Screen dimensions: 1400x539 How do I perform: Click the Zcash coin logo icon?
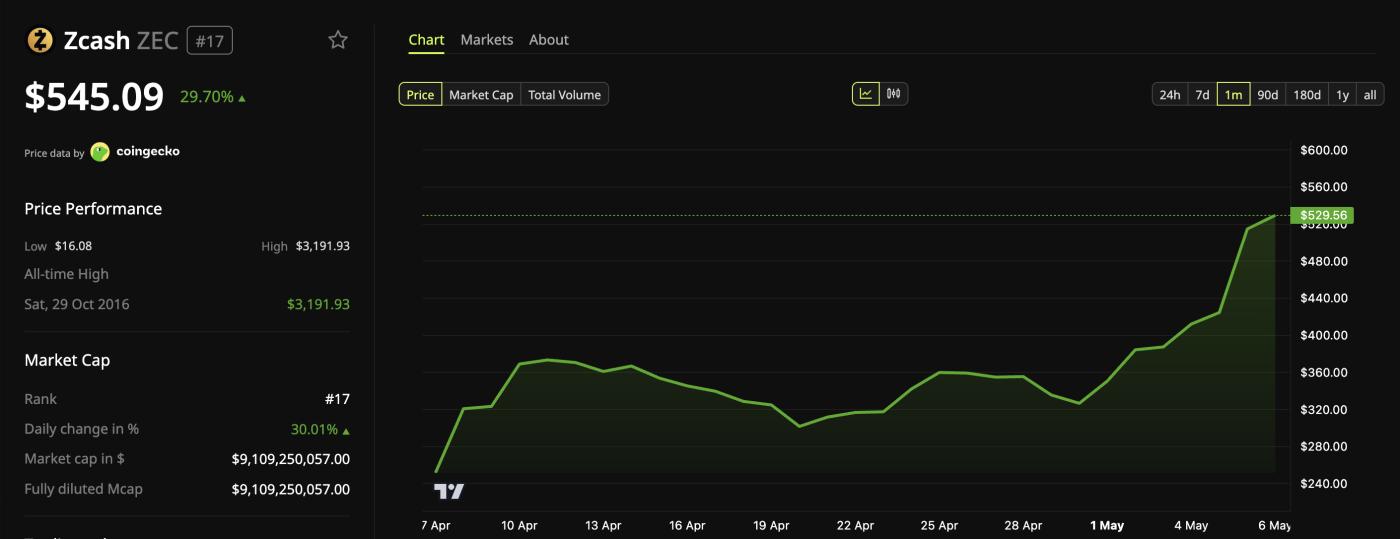pyautogui.click(x=40, y=40)
